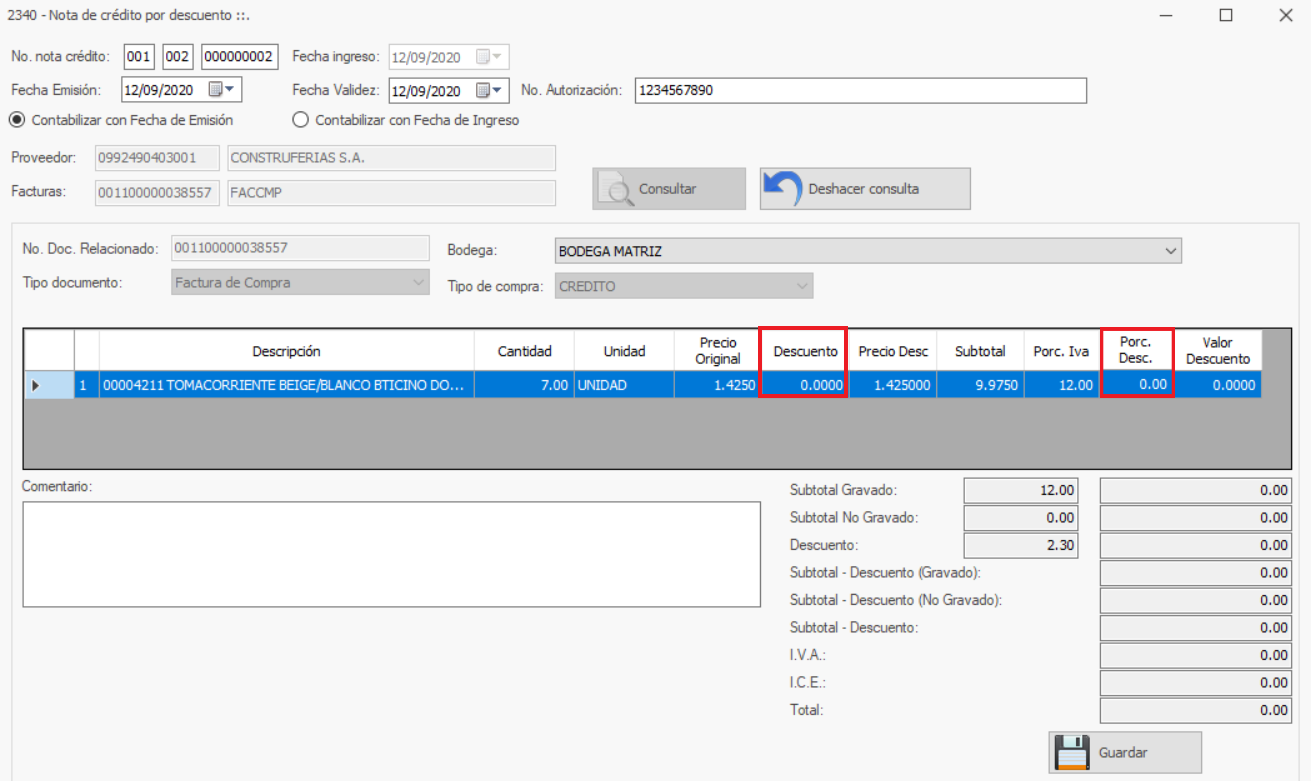
Task: Open the Fecha Emisión calendar picker
Action: tap(222, 90)
